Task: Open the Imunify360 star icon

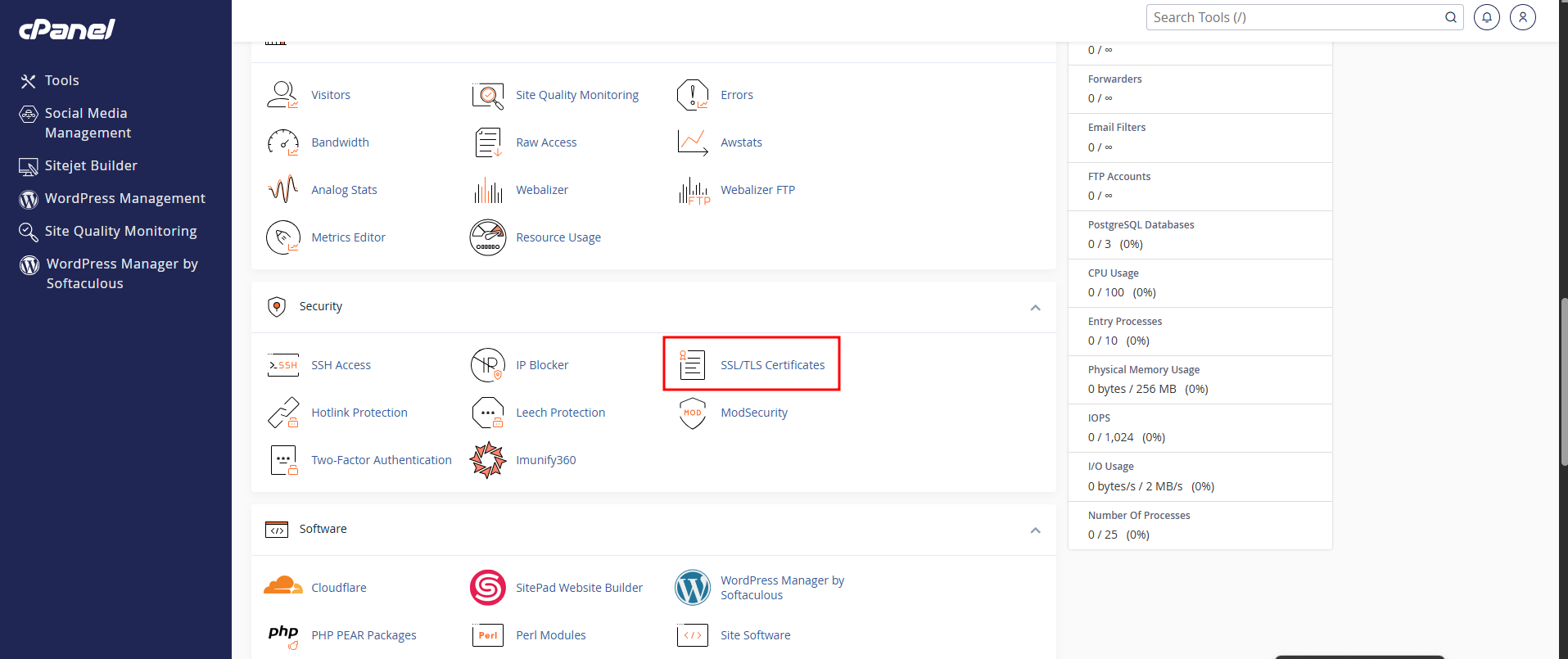Action: coord(488,460)
